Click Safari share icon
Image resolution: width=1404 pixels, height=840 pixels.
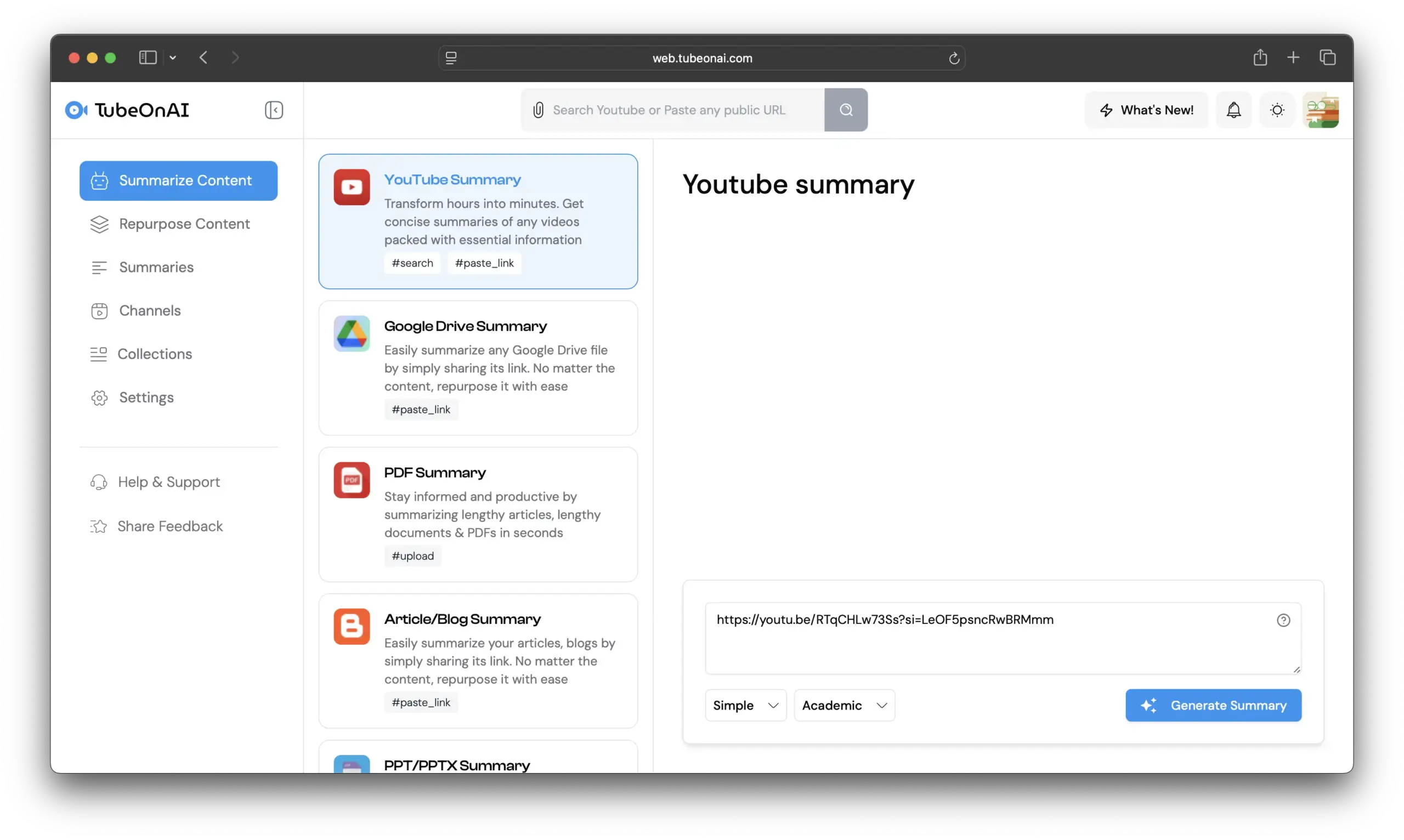coord(1260,57)
